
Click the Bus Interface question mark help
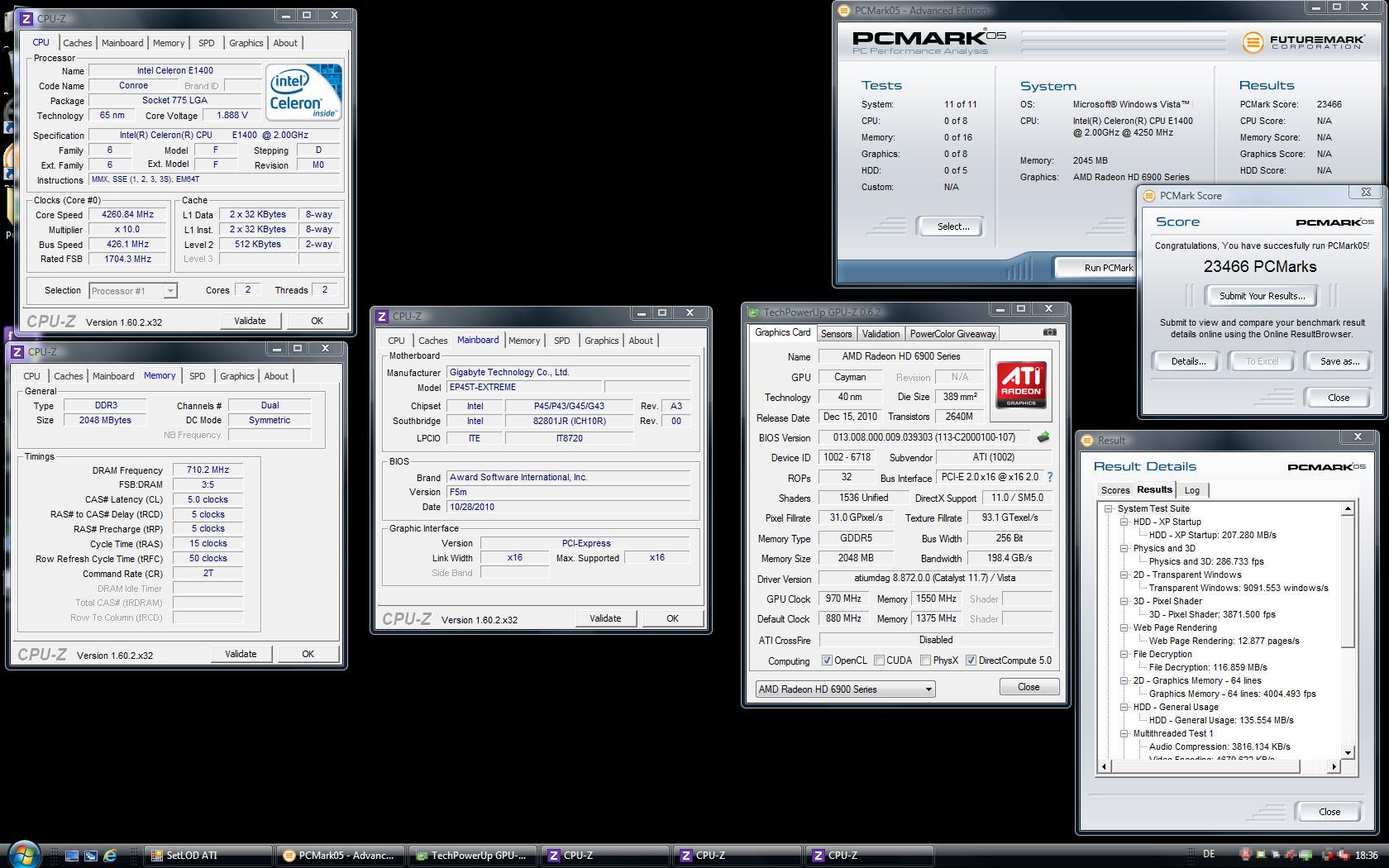tap(1050, 477)
